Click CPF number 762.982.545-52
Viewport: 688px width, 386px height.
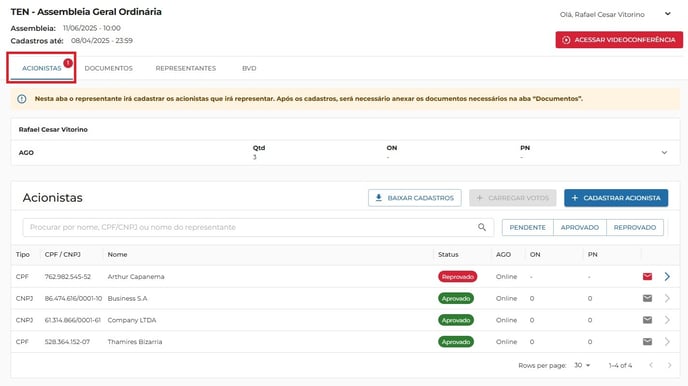pos(68,277)
